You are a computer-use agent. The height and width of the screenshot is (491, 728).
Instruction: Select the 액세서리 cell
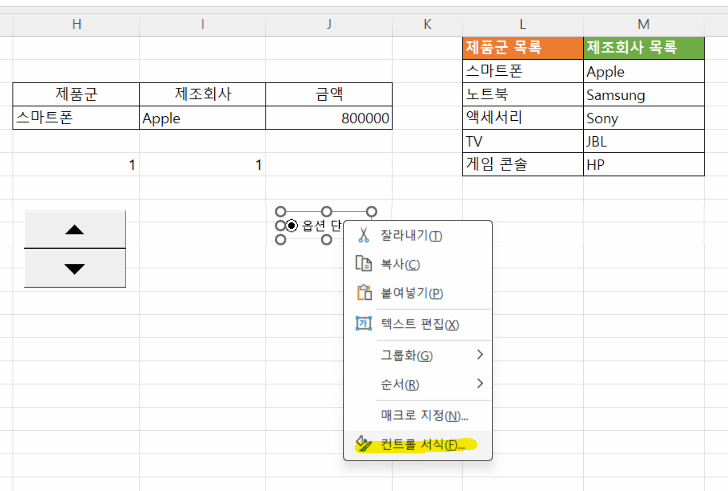click(523, 118)
